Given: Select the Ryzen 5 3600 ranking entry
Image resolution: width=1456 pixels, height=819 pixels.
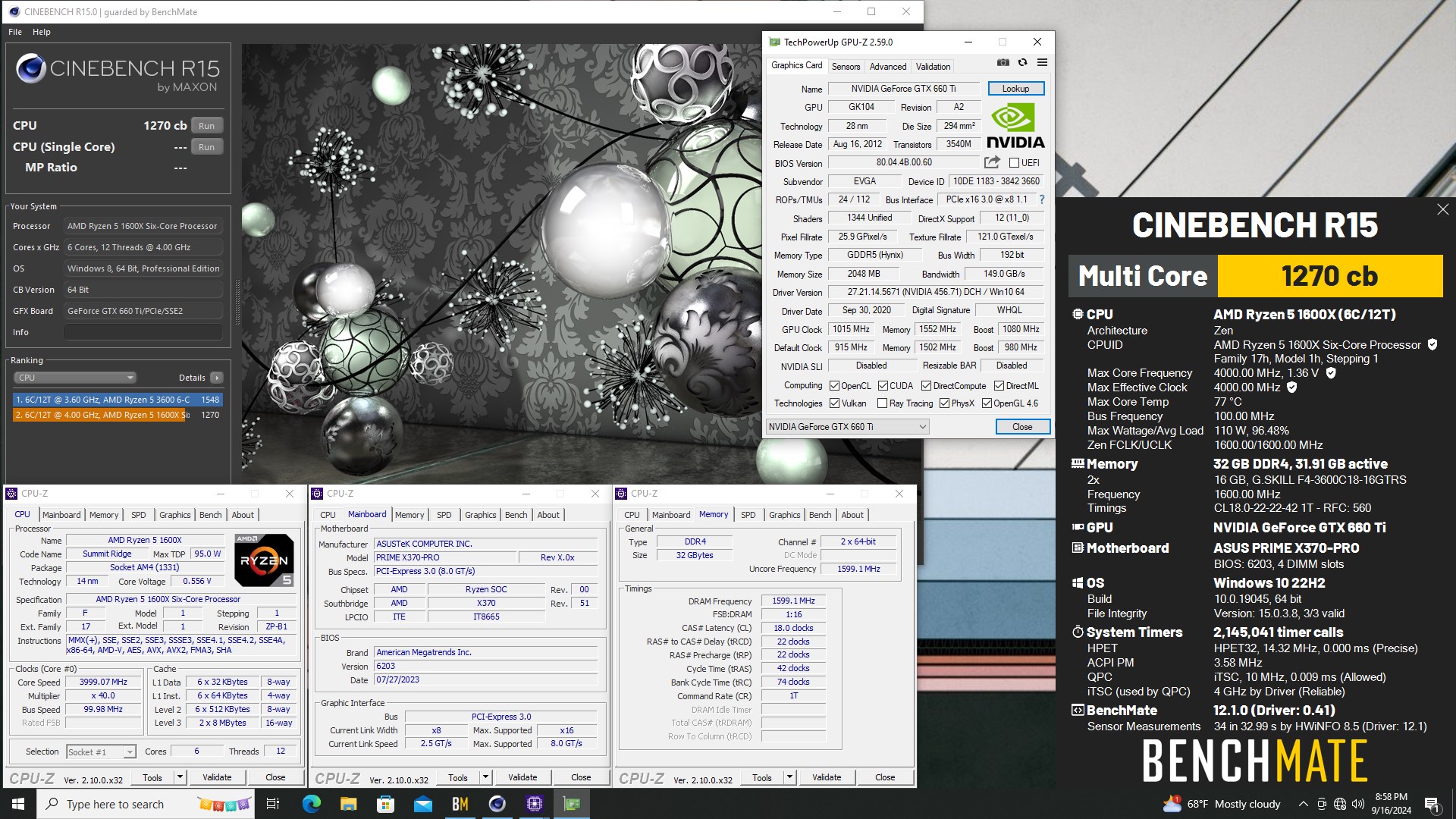Looking at the screenshot, I should [118, 400].
